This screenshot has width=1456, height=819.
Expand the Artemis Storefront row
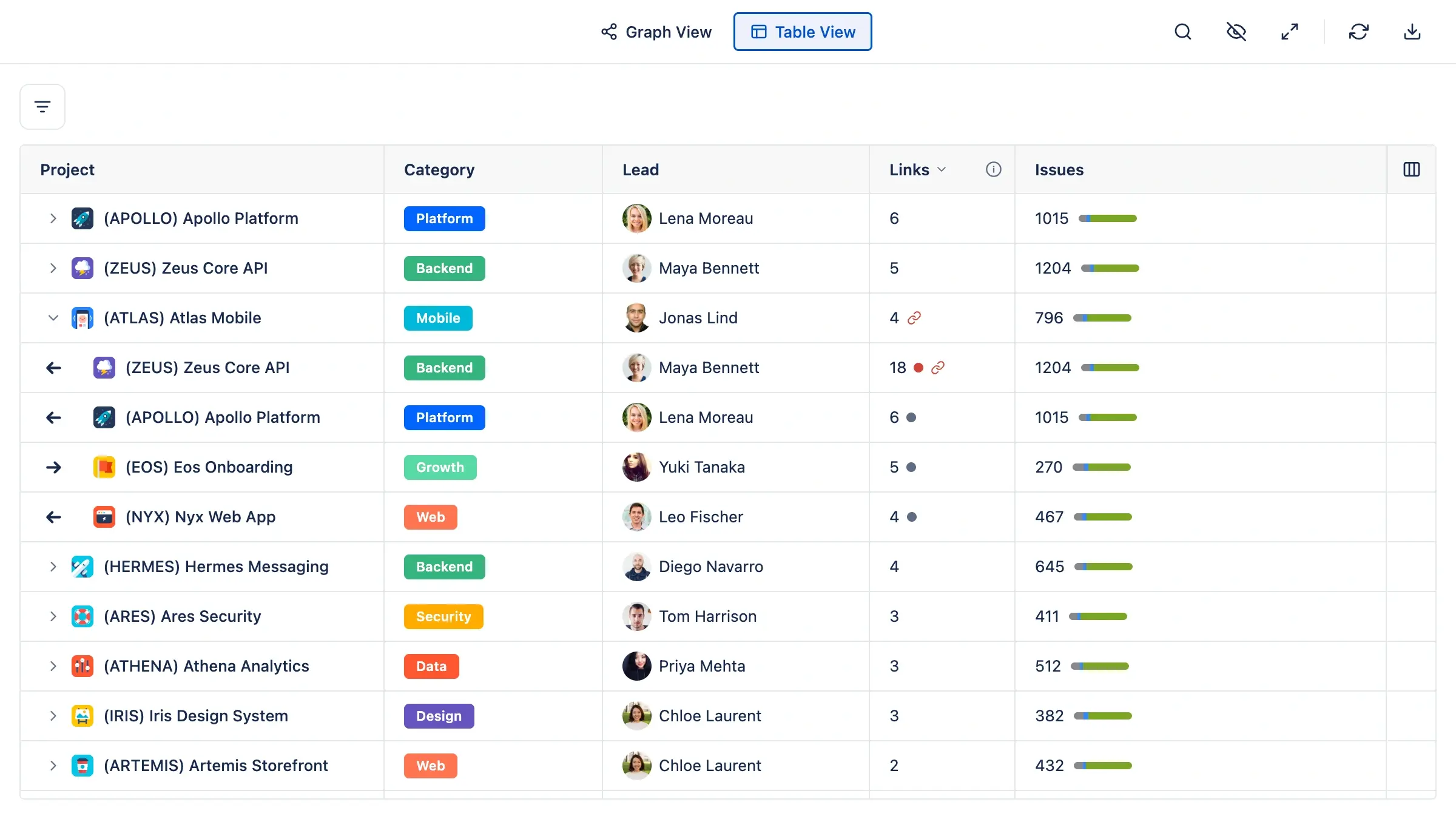pyautogui.click(x=53, y=766)
